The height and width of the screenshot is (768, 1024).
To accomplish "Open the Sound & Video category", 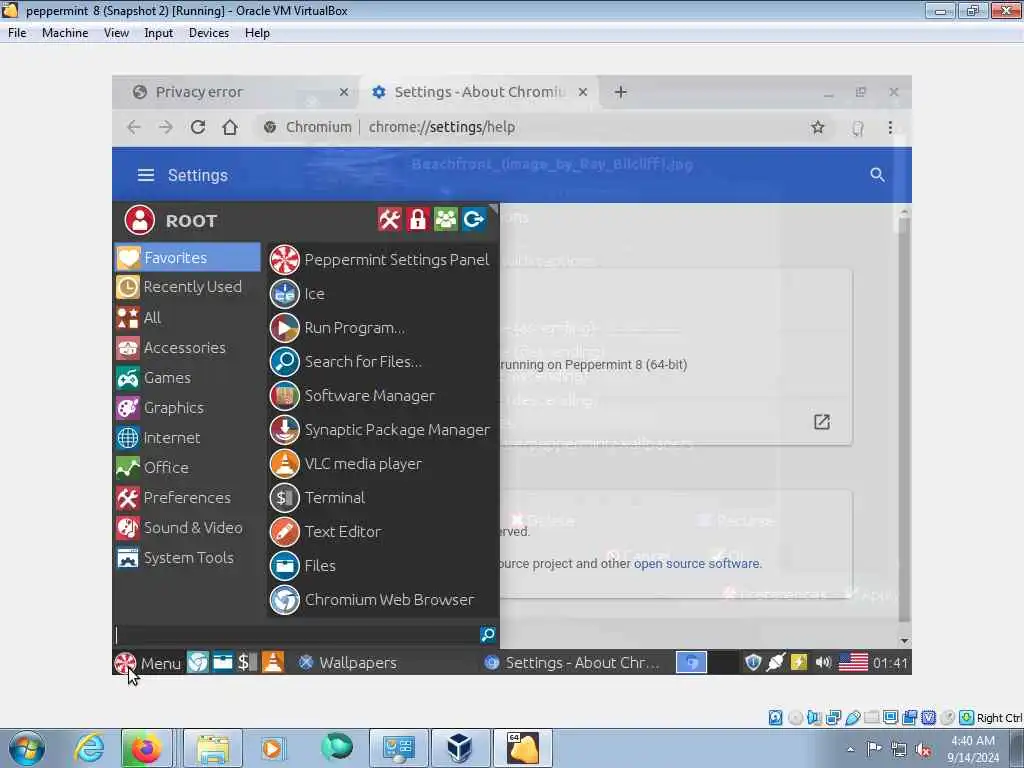I will (187, 528).
